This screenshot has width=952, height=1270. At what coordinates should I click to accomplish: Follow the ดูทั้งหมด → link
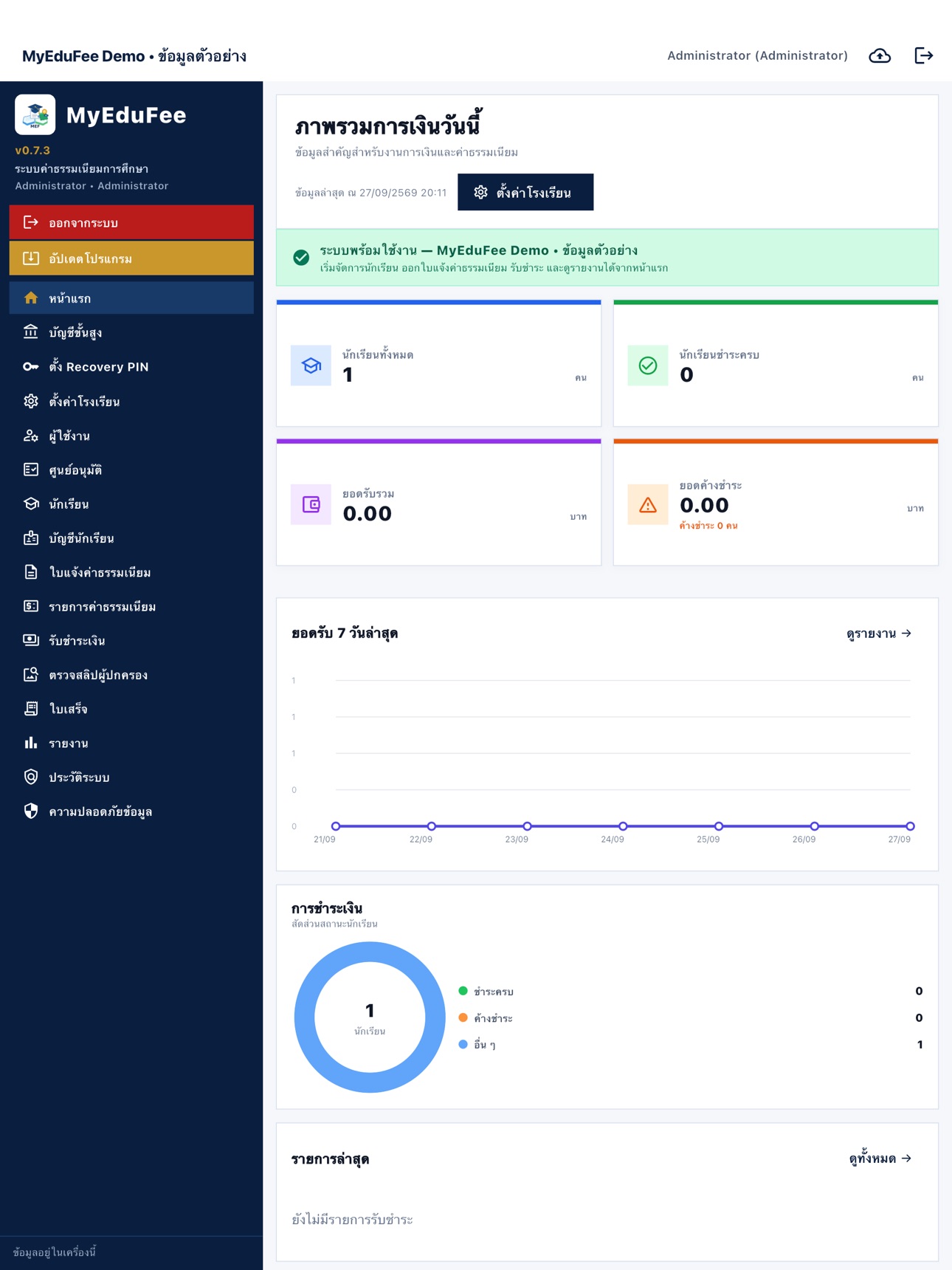(880, 1159)
